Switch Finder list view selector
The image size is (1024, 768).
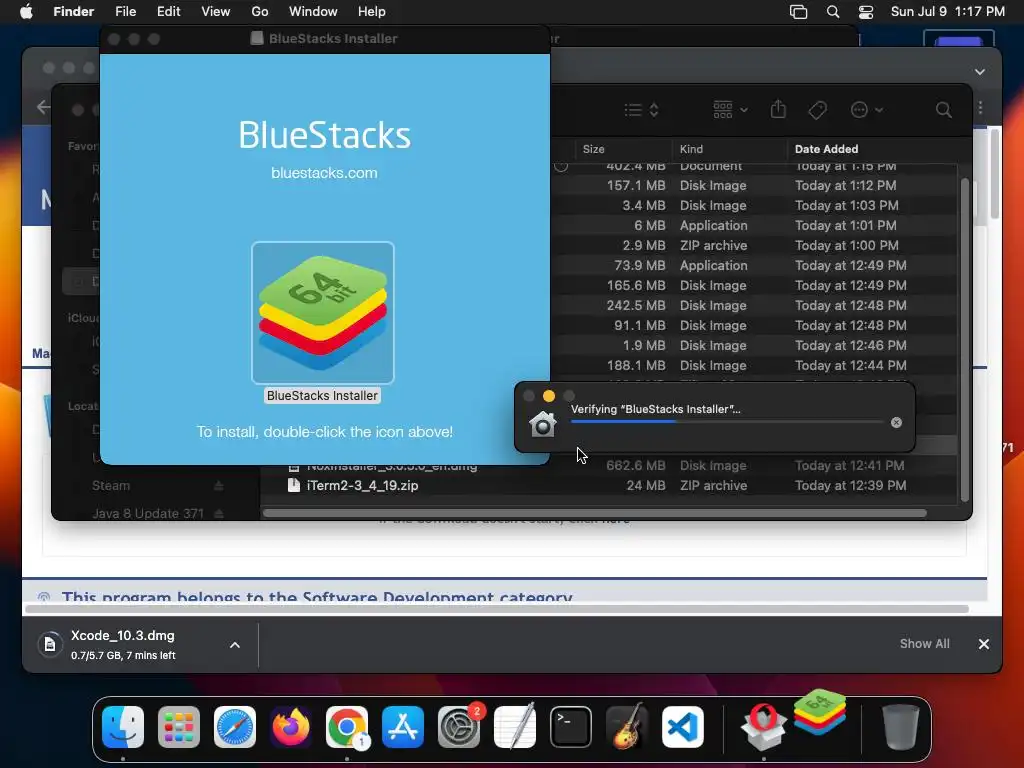(x=641, y=110)
